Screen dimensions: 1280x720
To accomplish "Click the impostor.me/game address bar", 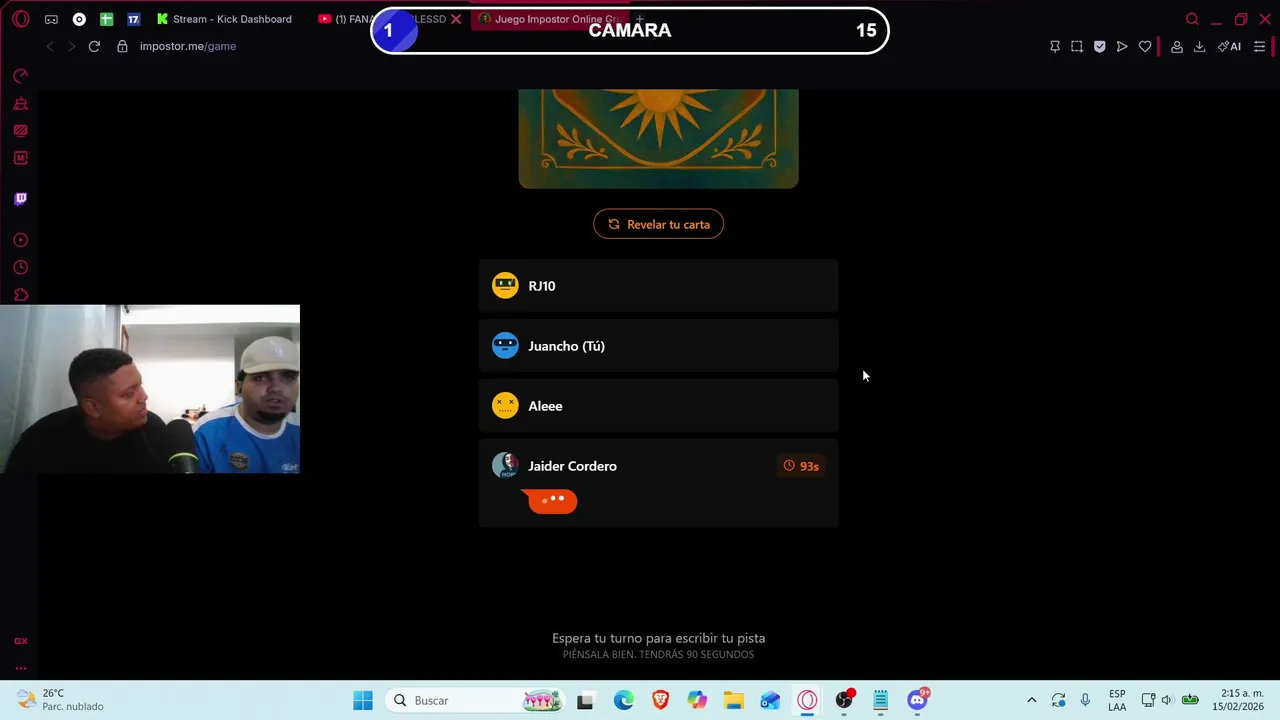I will click(188, 46).
